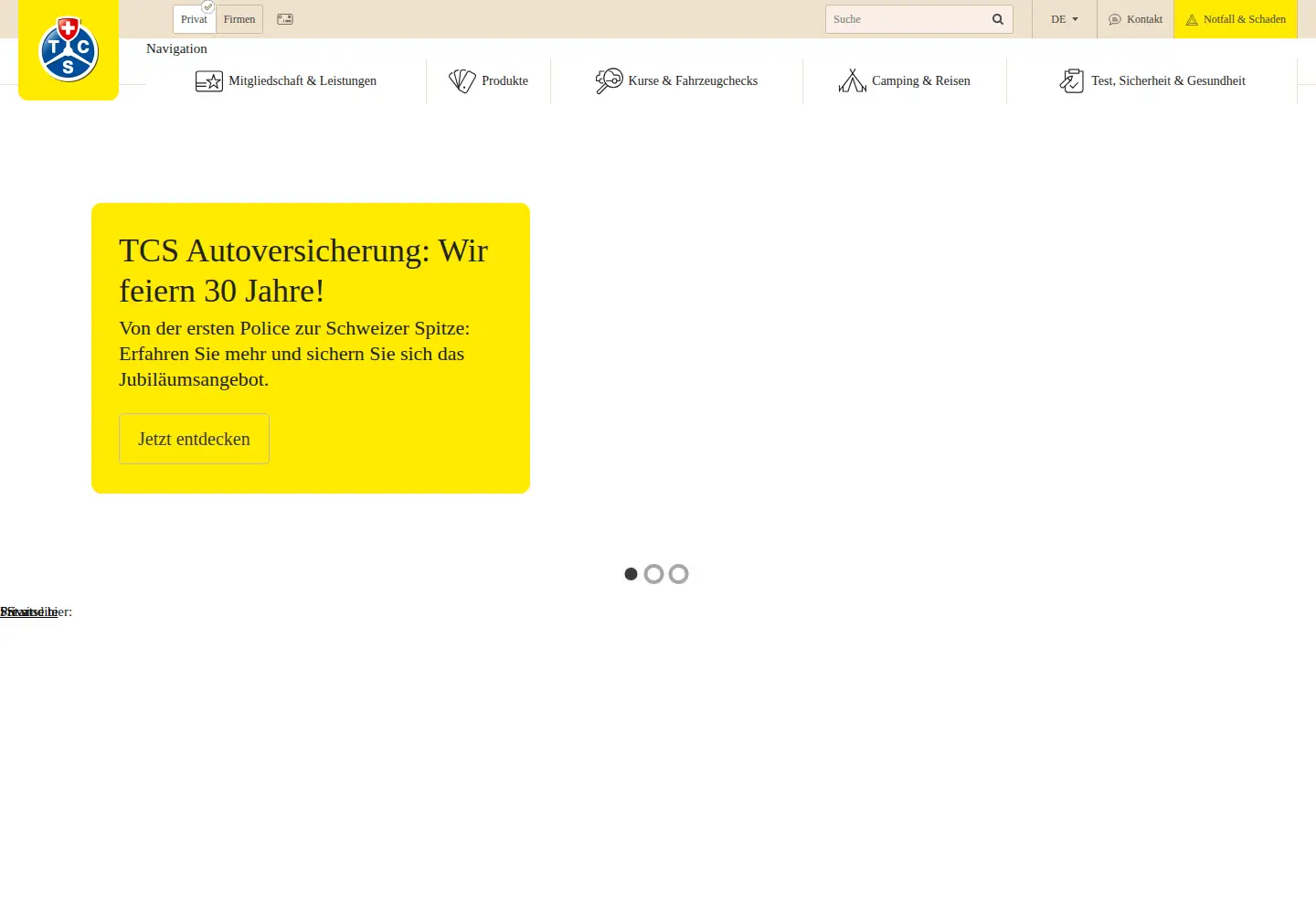The width and height of the screenshot is (1316, 914).
Task: Click the Kurse & Fahrzeugchecks wrench icon
Action: tap(609, 81)
